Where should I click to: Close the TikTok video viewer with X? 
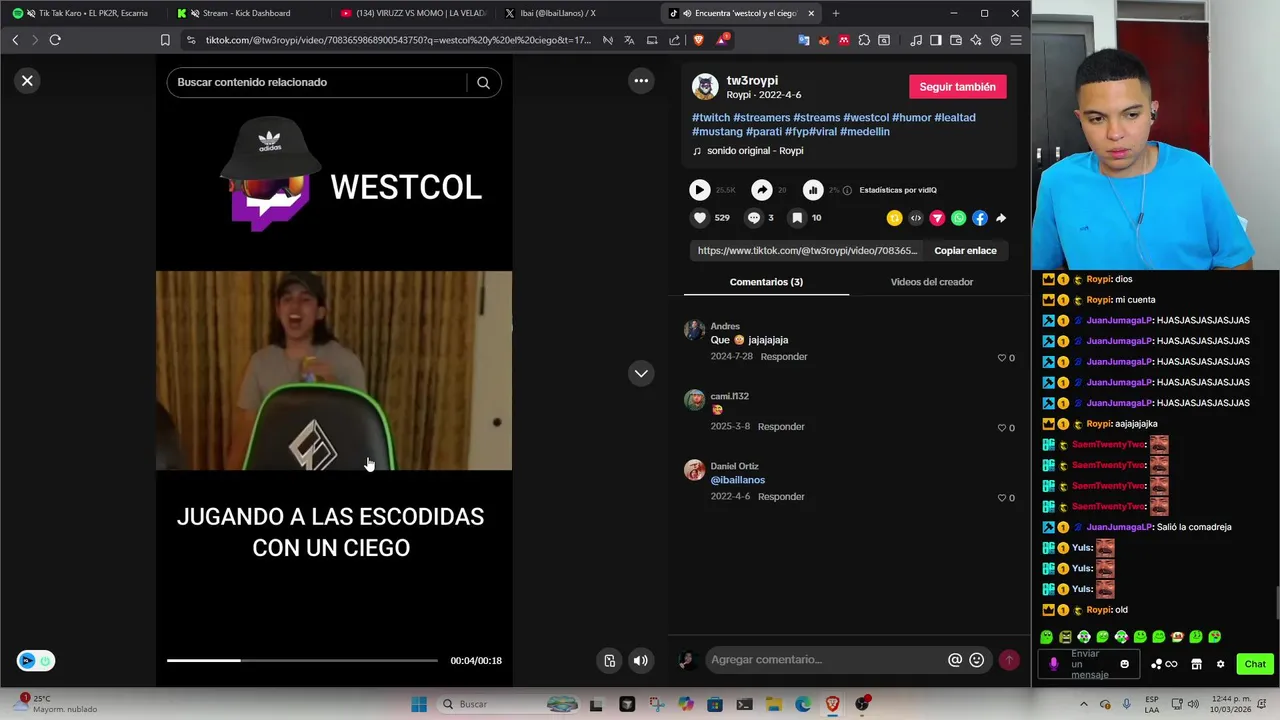click(28, 81)
